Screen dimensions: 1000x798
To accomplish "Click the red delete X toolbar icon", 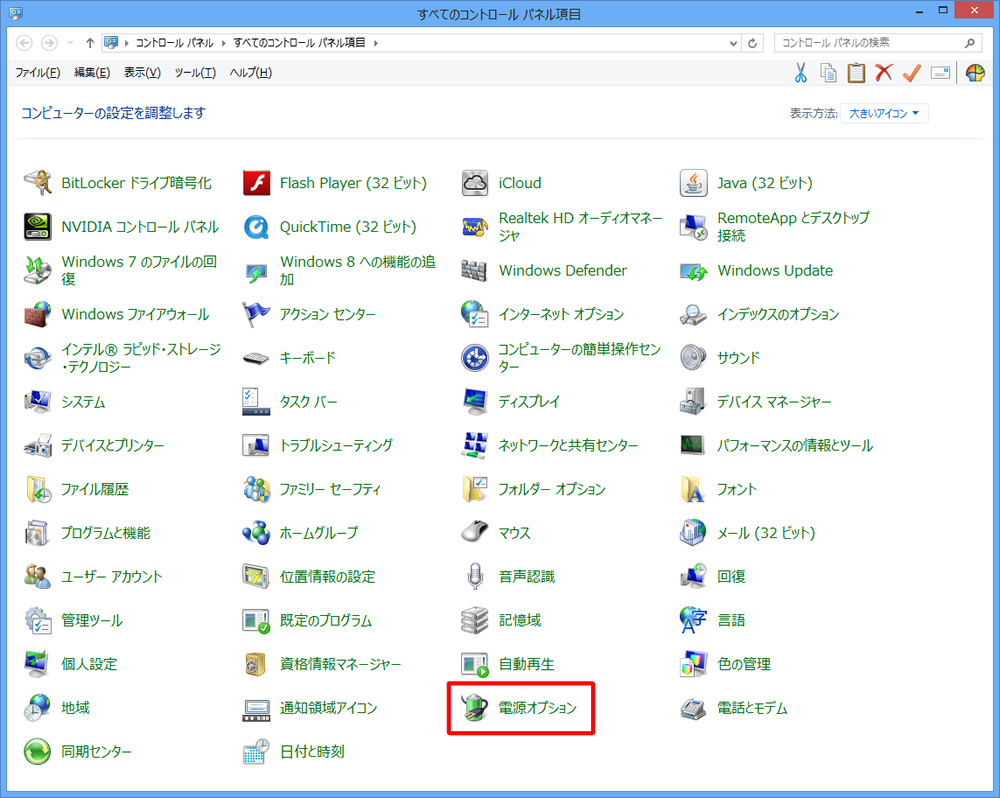I will [883, 73].
